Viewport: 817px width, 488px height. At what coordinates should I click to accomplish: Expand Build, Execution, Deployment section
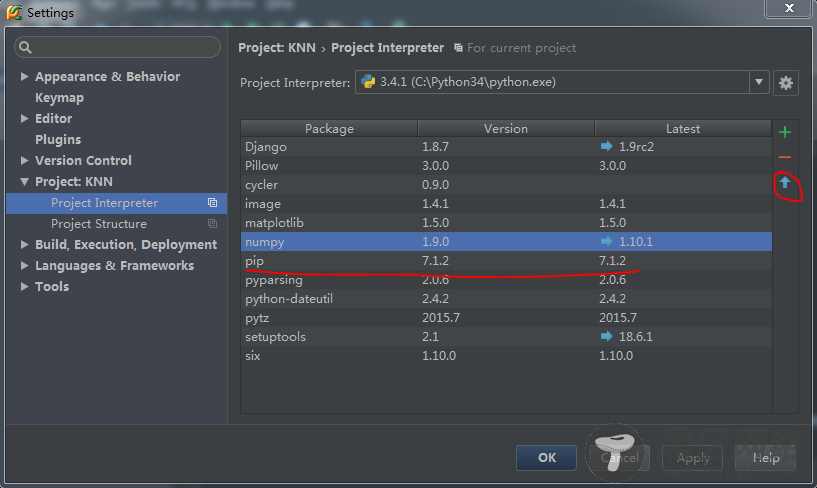coord(24,244)
